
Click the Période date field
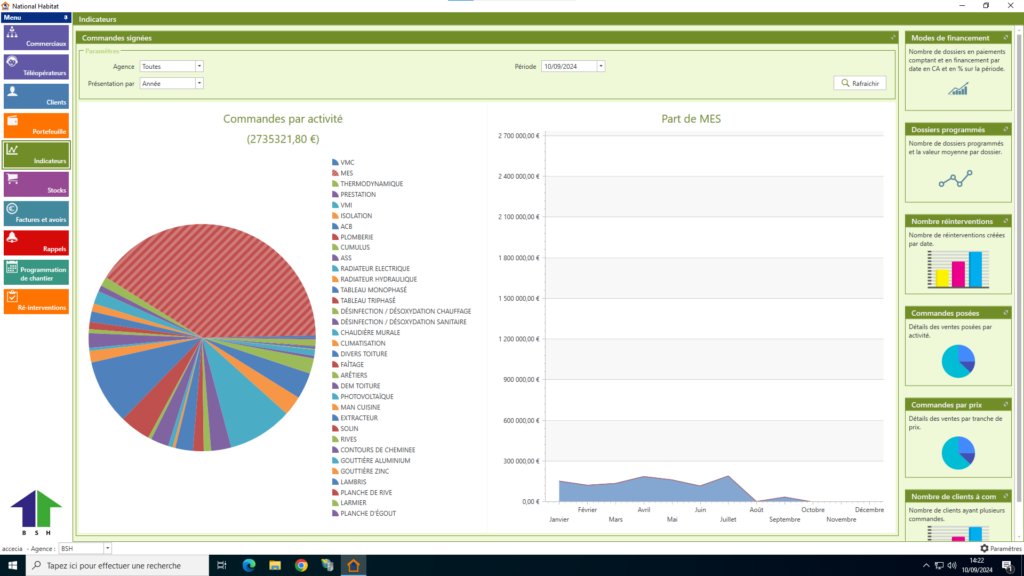coord(569,66)
